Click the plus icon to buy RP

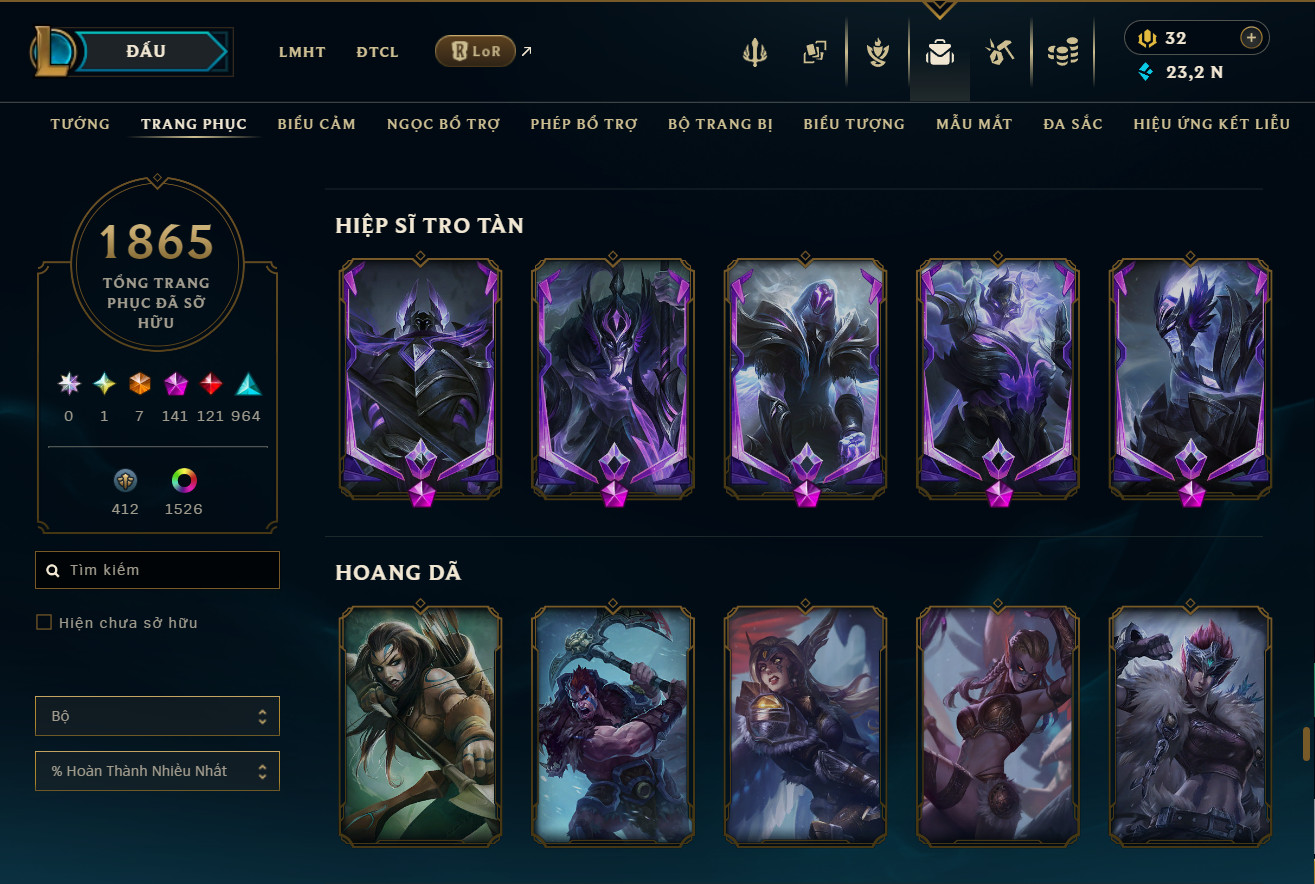(1250, 38)
